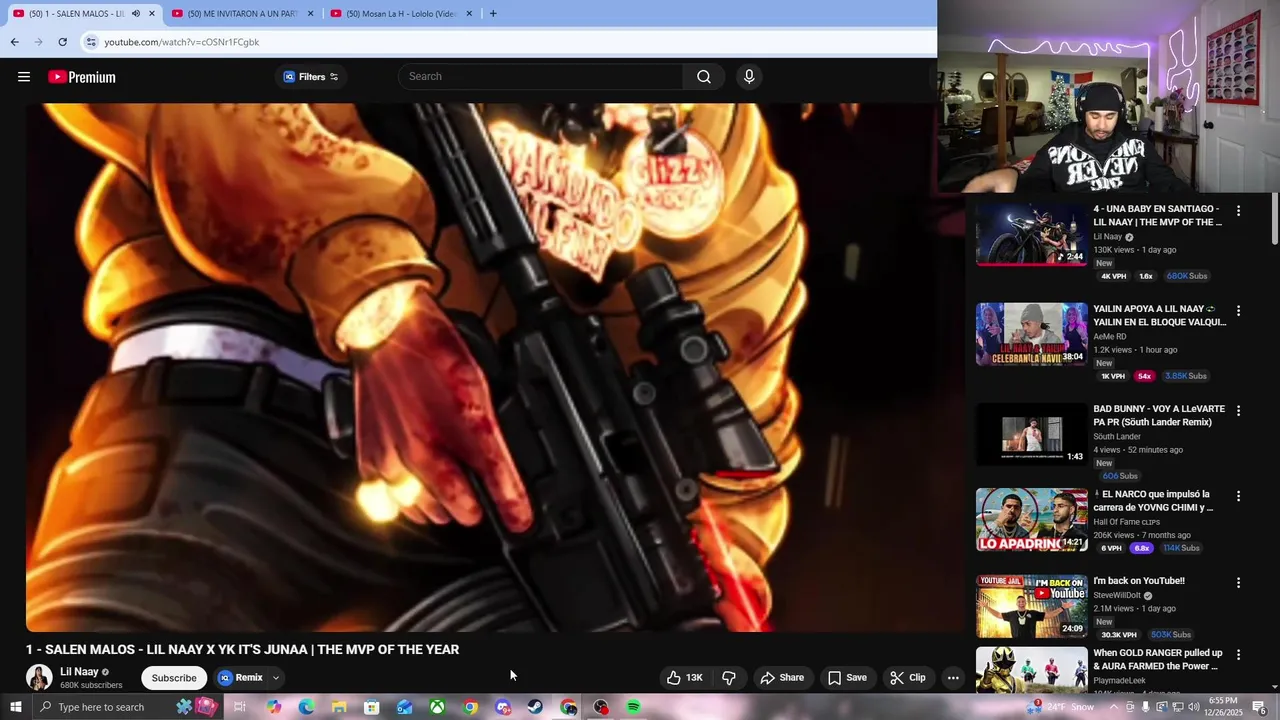The height and width of the screenshot is (720, 1280).
Task: Open Steam from the taskbar
Action: coord(536,707)
